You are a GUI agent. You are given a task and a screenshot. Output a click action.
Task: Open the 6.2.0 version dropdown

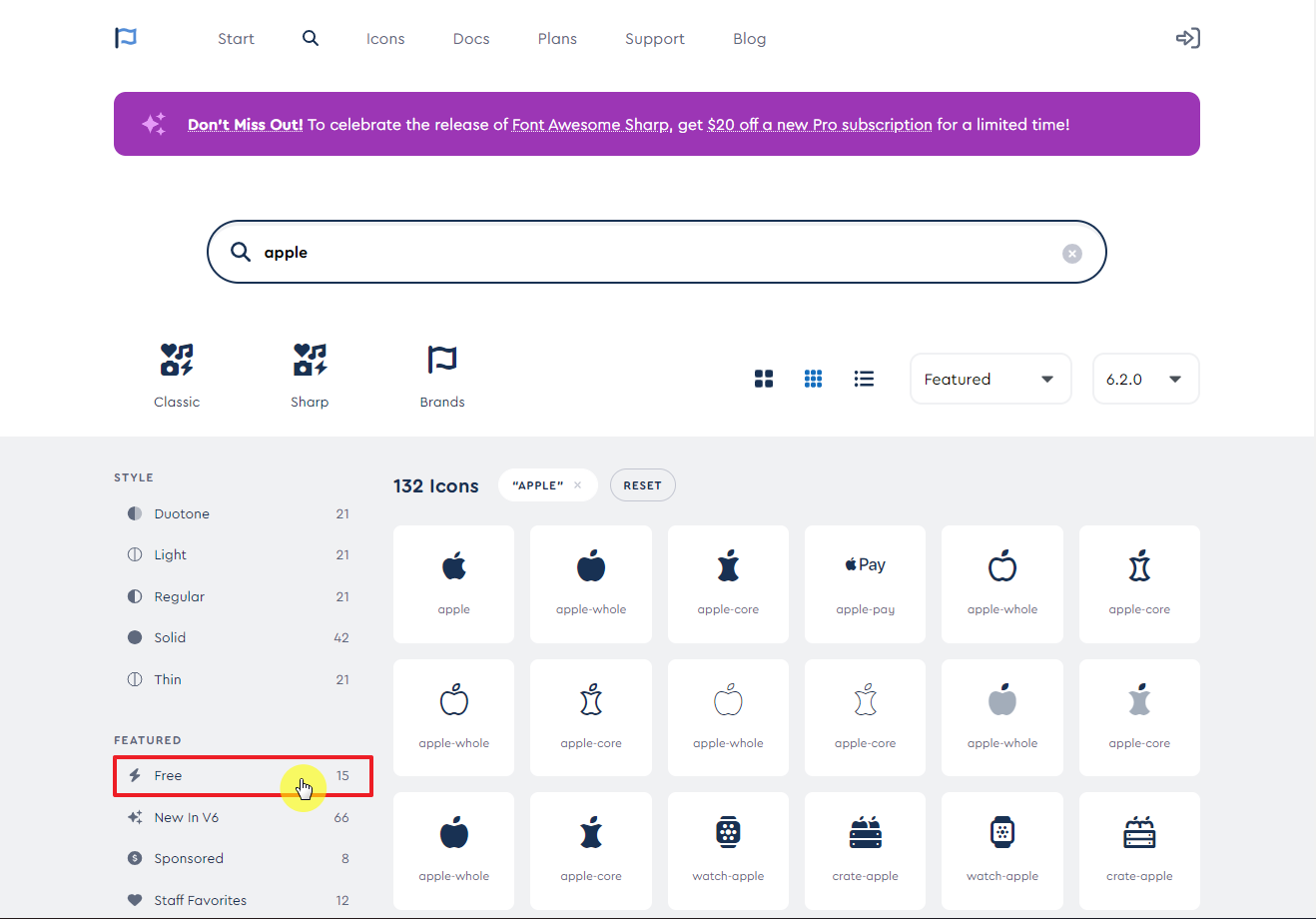pyautogui.click(x=1146, y=379)
